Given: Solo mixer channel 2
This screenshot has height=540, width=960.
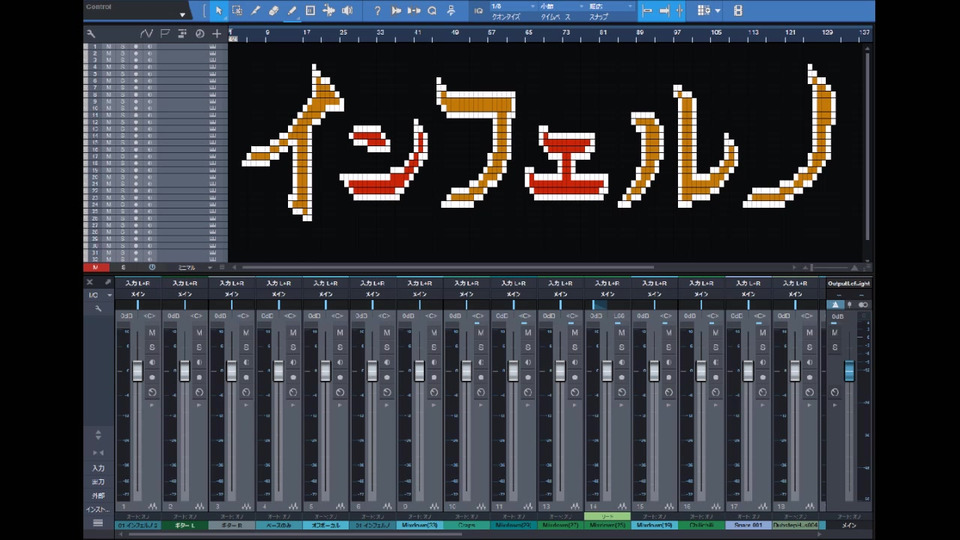Looking at the screenshot, I should (199, 347).
